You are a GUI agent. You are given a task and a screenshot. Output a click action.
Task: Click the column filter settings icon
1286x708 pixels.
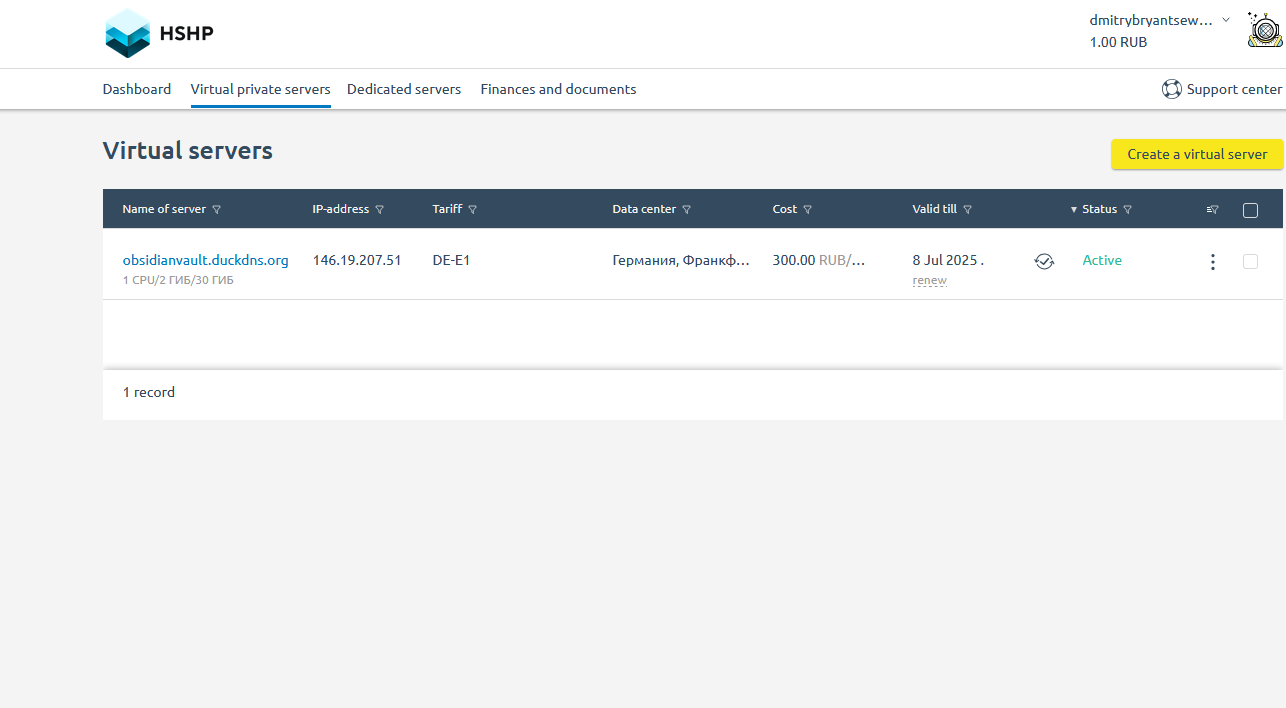click(x=1212, y=210)
